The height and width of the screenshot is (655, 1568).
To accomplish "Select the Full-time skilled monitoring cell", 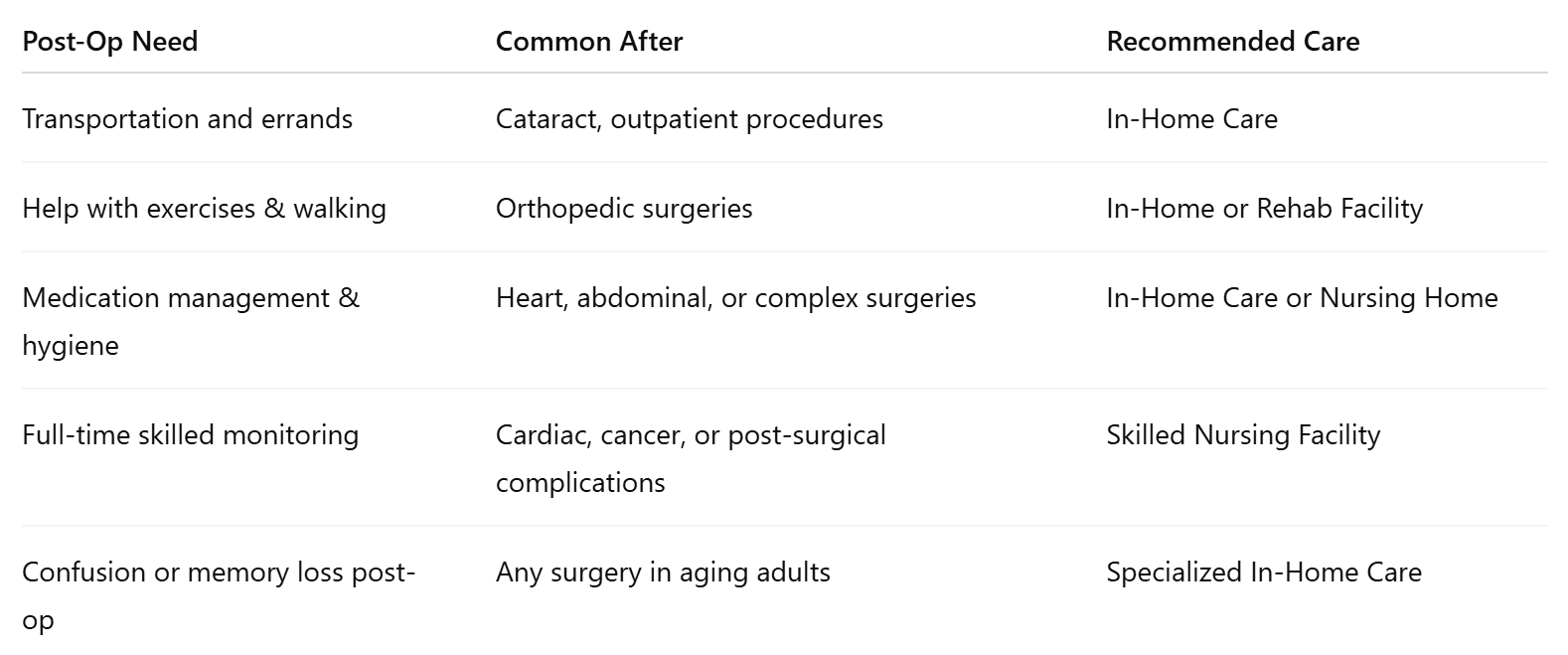I will [191, 435].
